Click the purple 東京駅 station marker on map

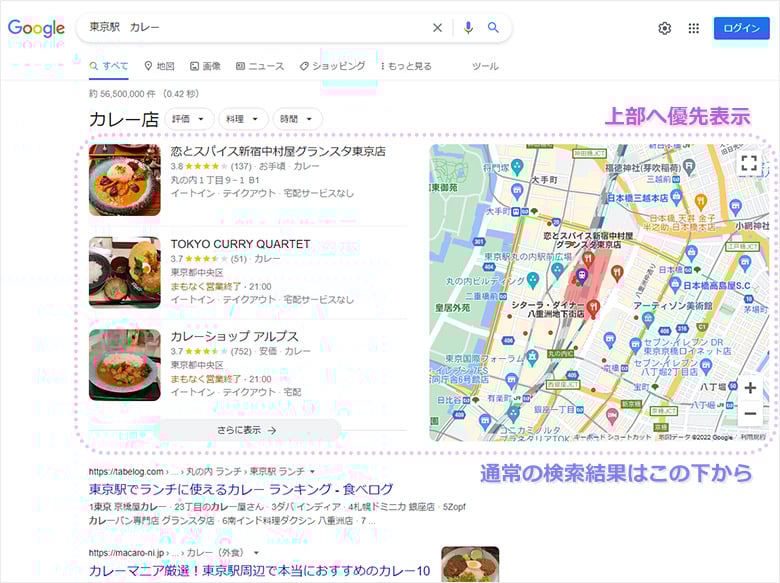pyautogui.click(x=581, y=275)
